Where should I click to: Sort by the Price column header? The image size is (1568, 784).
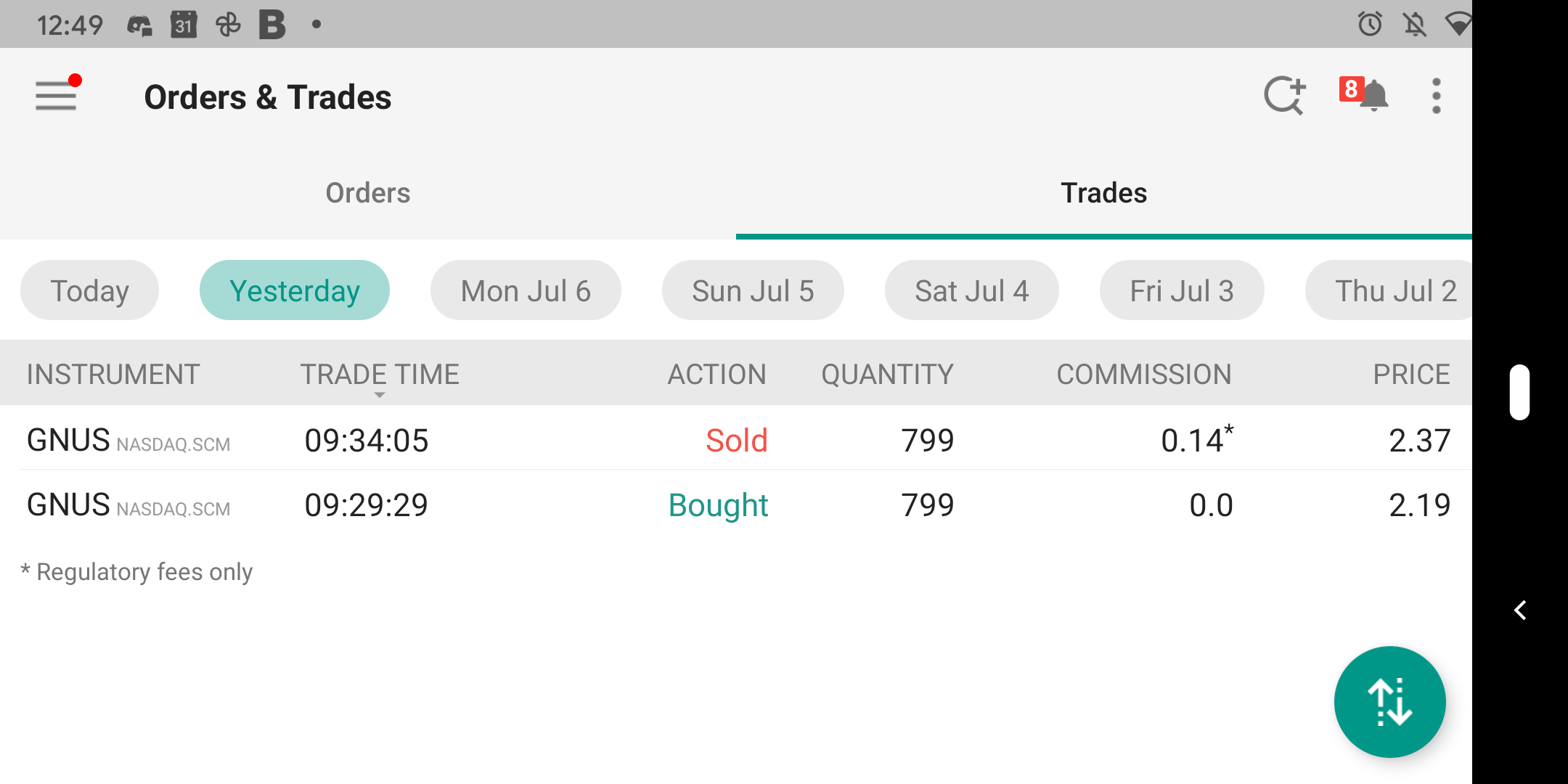[x=1410, y=375]
